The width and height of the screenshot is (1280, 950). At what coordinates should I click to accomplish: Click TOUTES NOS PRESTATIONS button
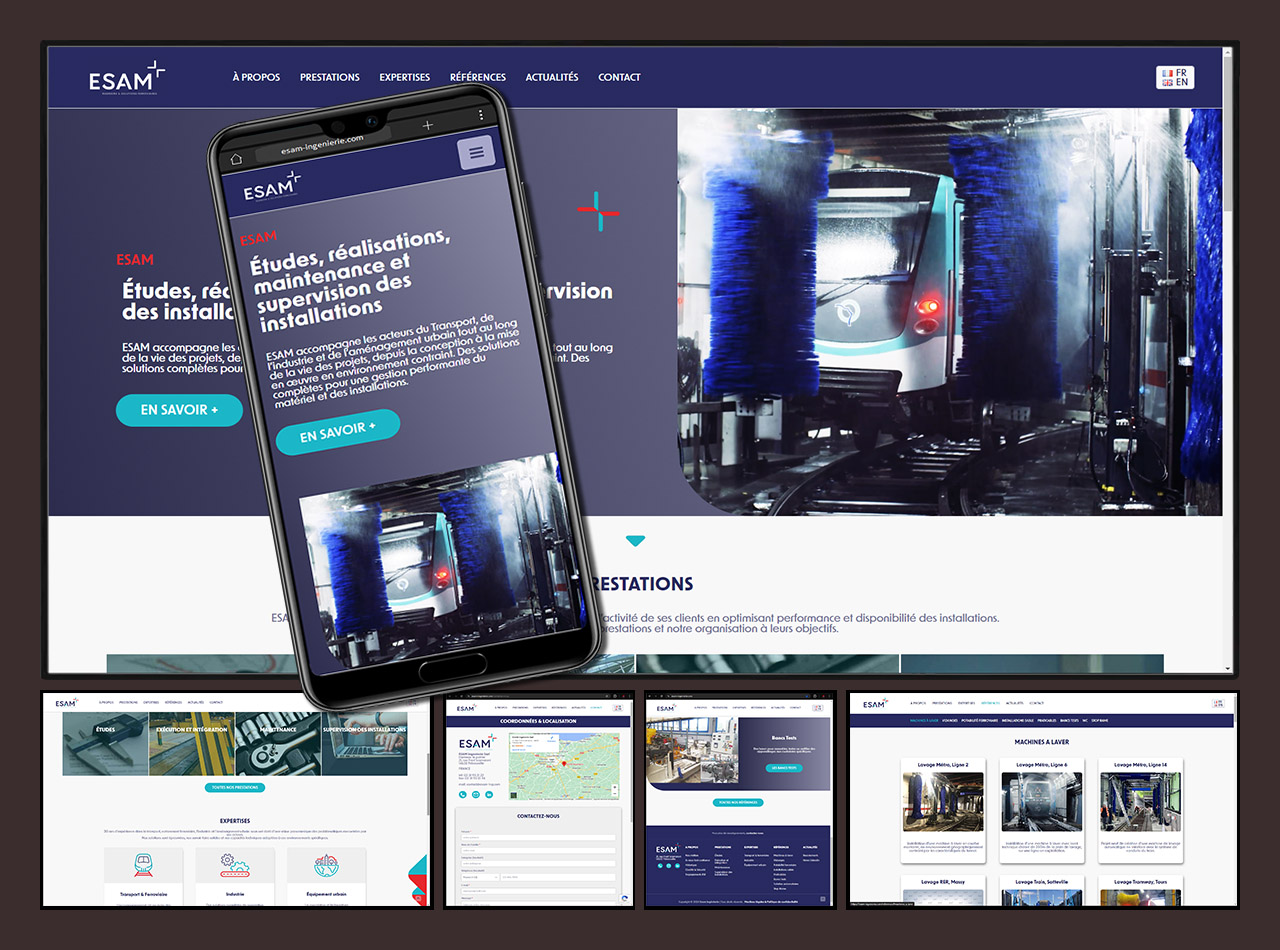tap(235, 787)
